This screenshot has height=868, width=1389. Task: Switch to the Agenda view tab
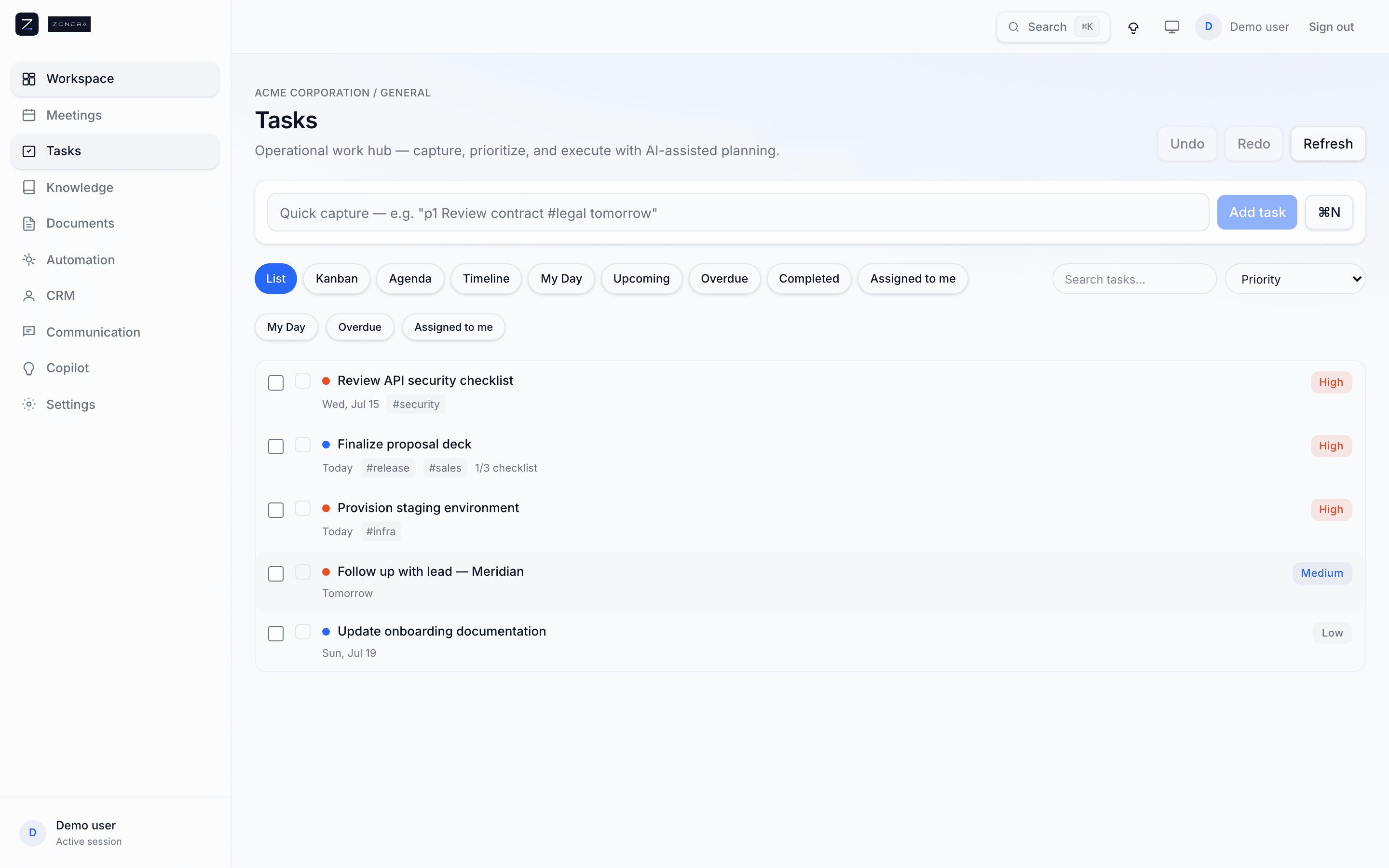point(410,278)
